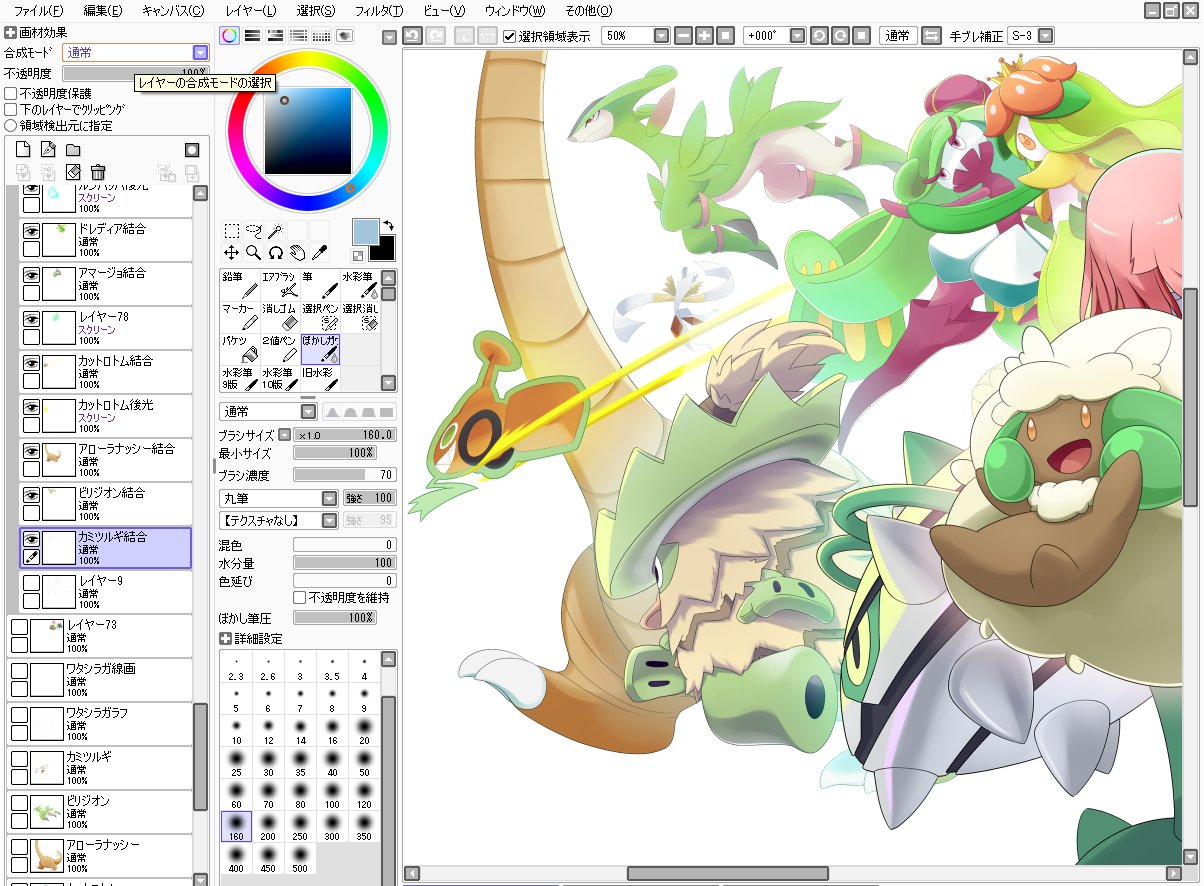Image resolution: width=1204 pixels, height=886 pixels.
Task: Select the 選択消し selection eraser tool
Action: [x=359, y=317]
